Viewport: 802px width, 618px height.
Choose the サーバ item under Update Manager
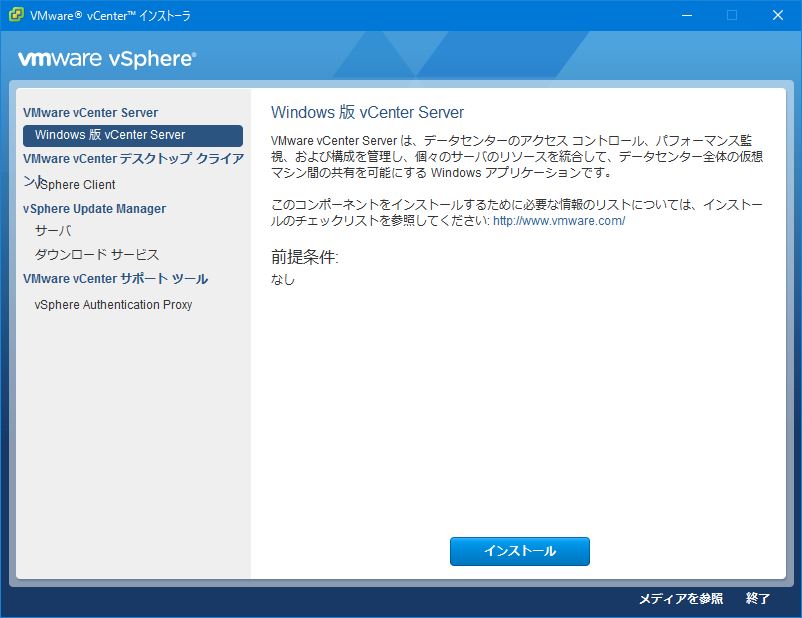click(x=53, y=231)
